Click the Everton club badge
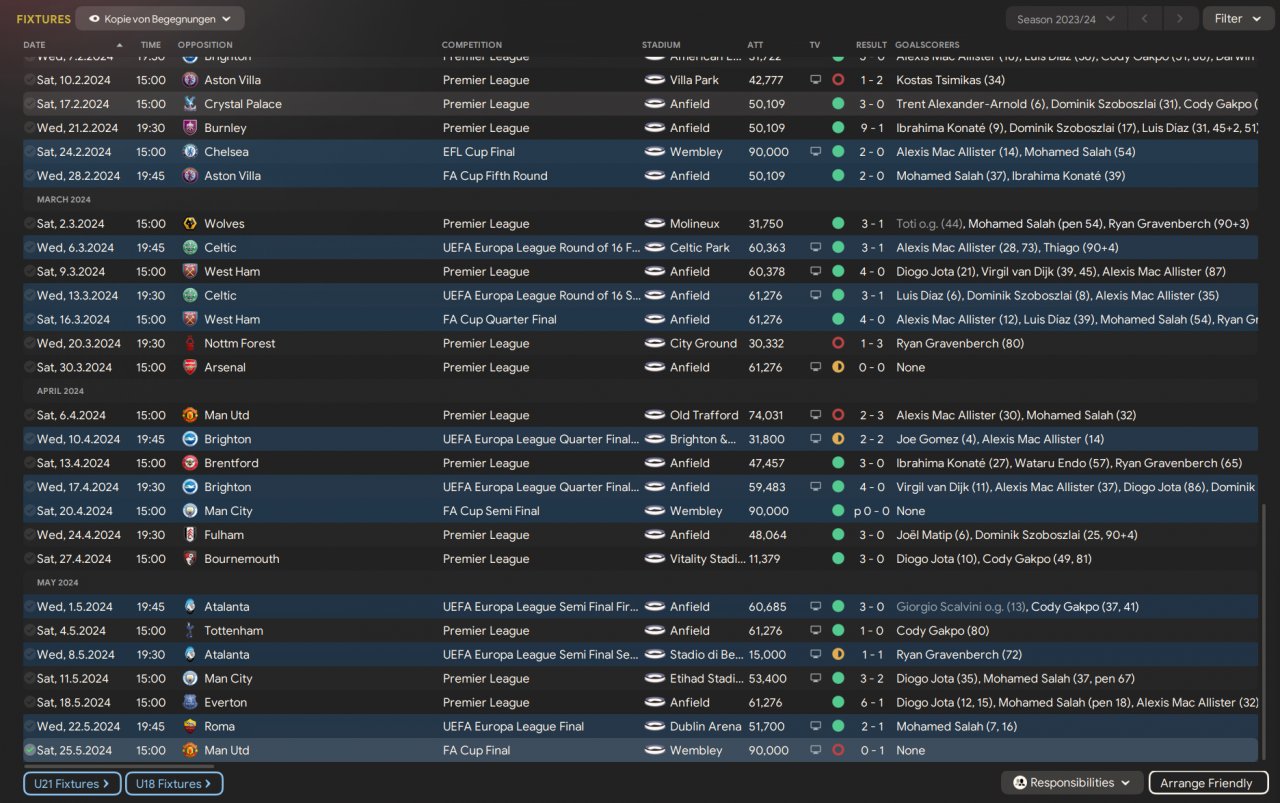The image size is (1280, 803). [x=190, y=703]
